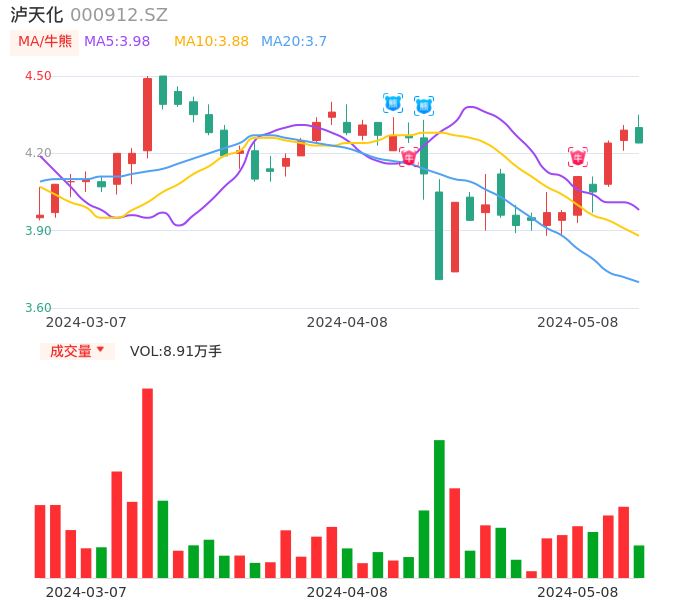Toggle the MA5 moving average legend

[x=117, y=42]
